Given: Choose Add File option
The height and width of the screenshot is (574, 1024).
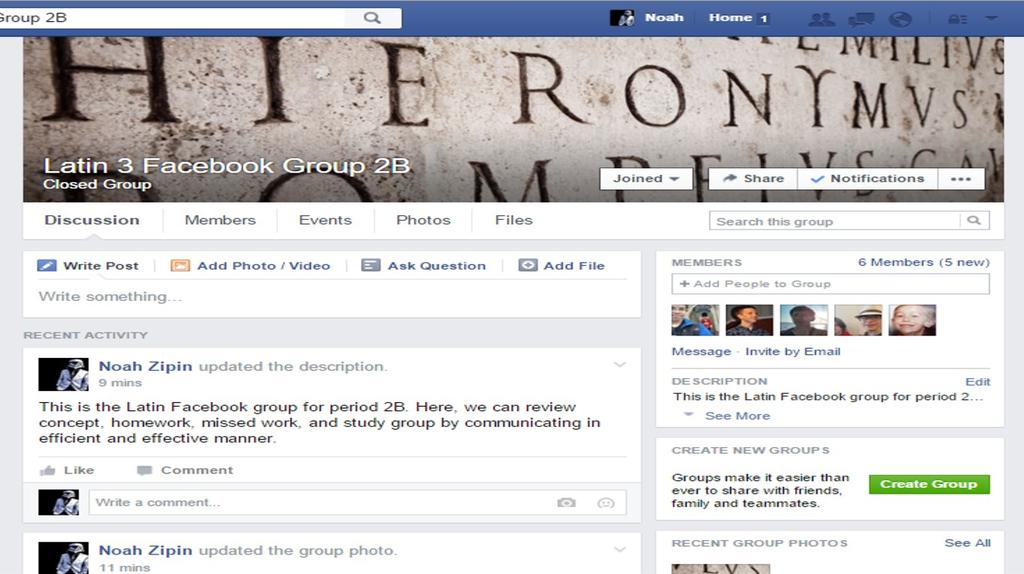Looking at the screenshot, I should (x=574, y=266).
